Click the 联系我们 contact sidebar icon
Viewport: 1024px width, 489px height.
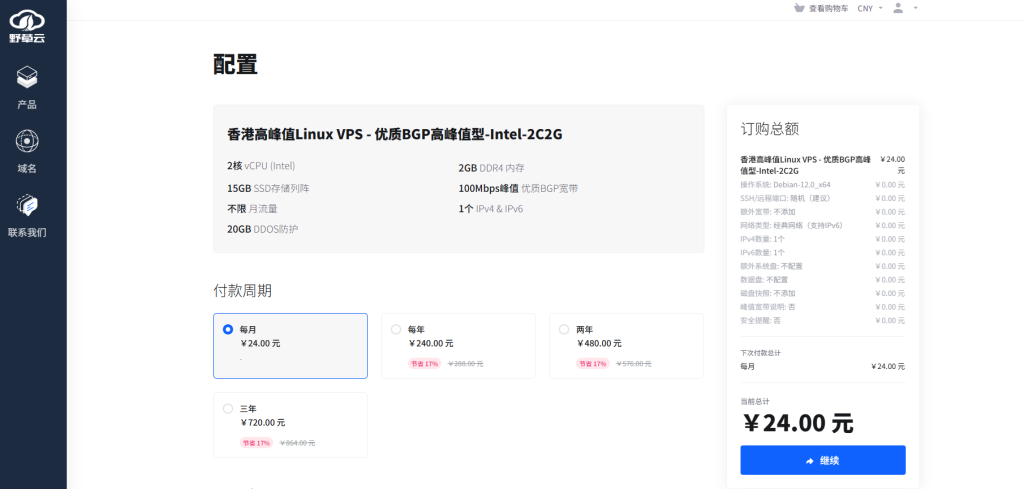pyautogui.click(x=27, y=205)
